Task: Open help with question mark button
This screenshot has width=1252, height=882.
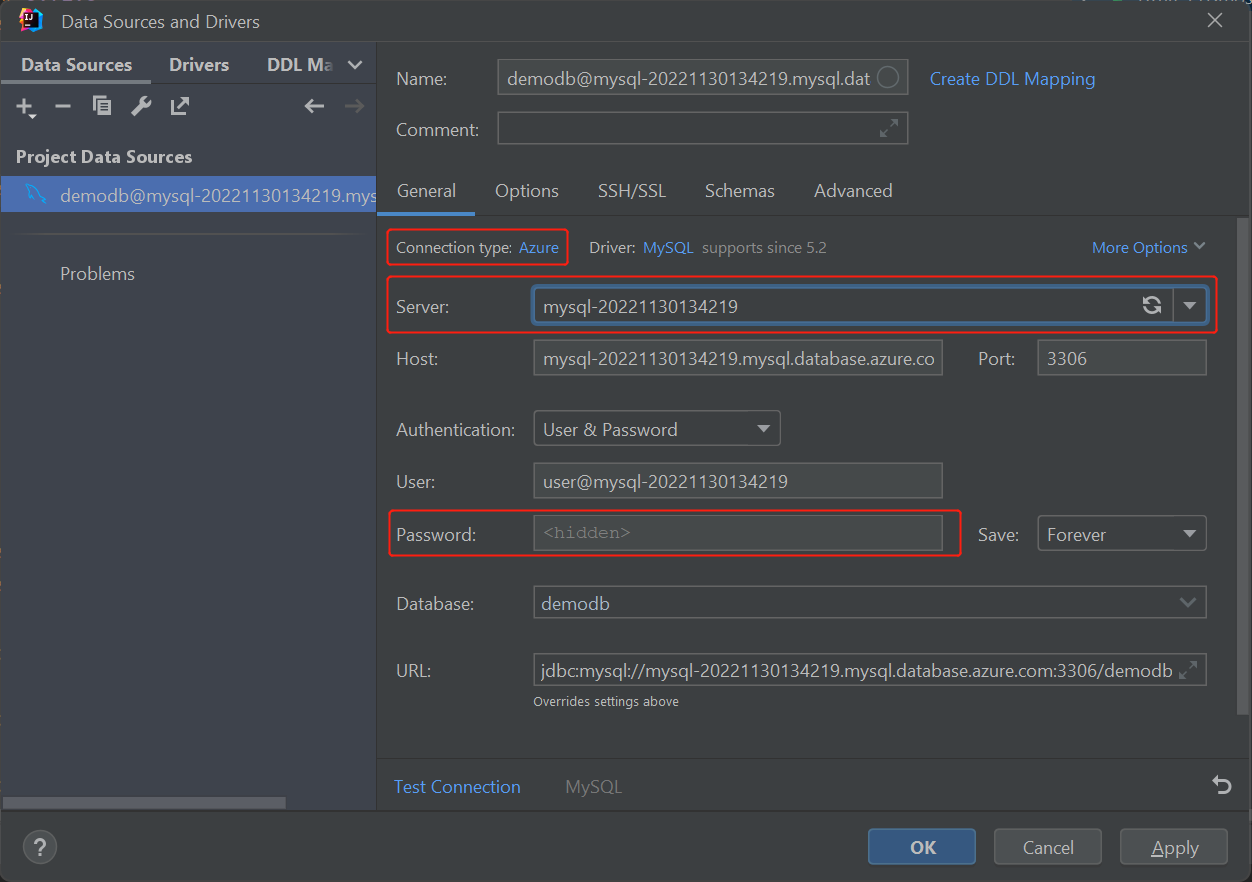Action: (40, 847)
